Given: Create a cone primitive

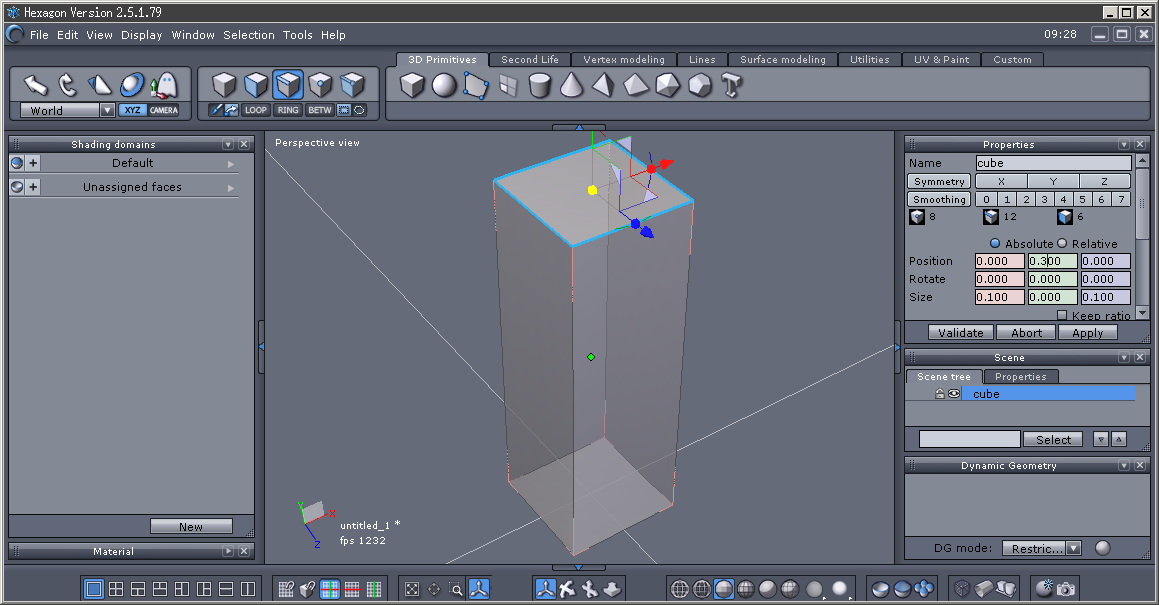Looking at the screenshot, I should click(x=571, y=85).
